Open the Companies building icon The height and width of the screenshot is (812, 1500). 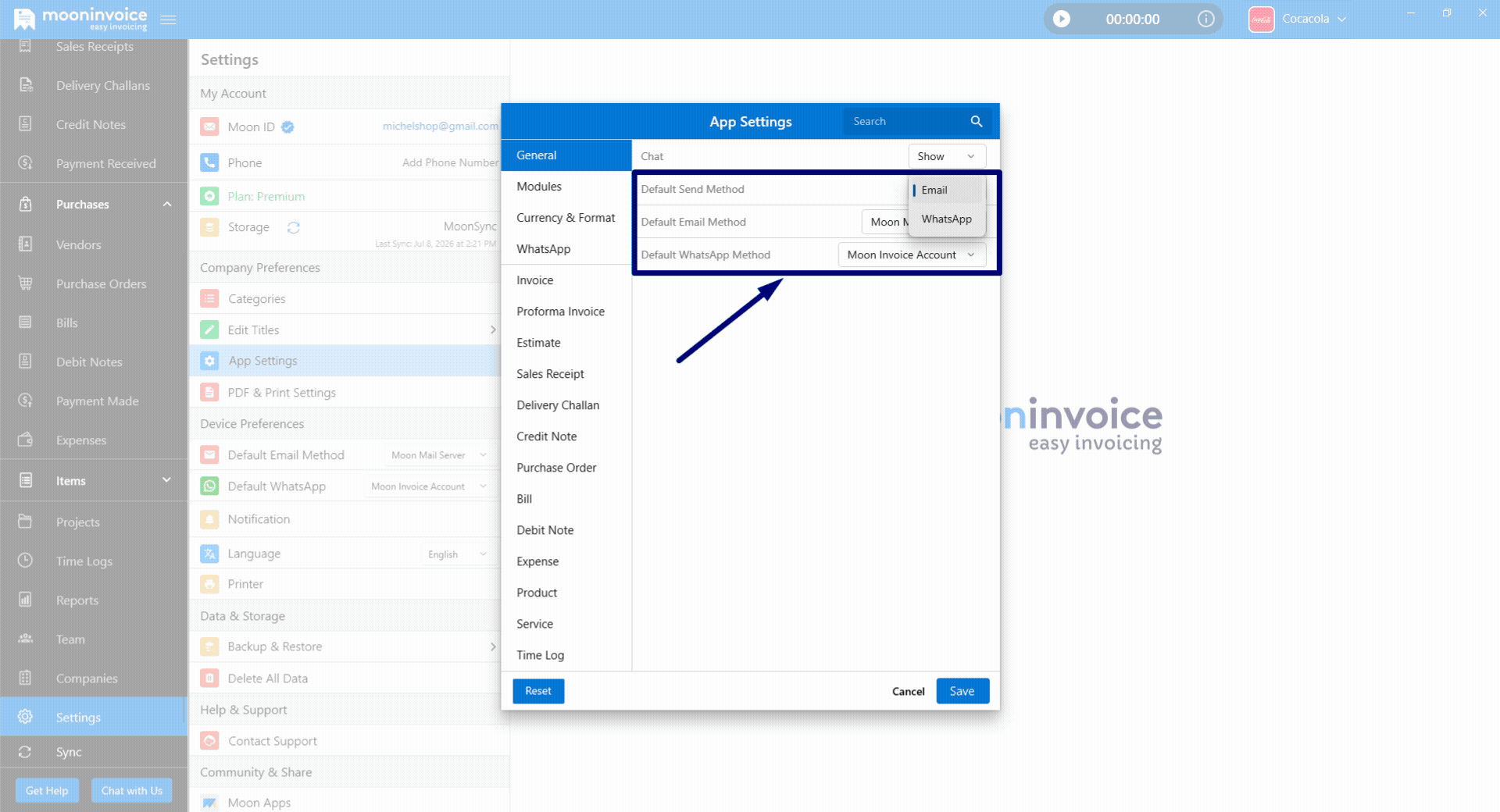coord(26,677)
